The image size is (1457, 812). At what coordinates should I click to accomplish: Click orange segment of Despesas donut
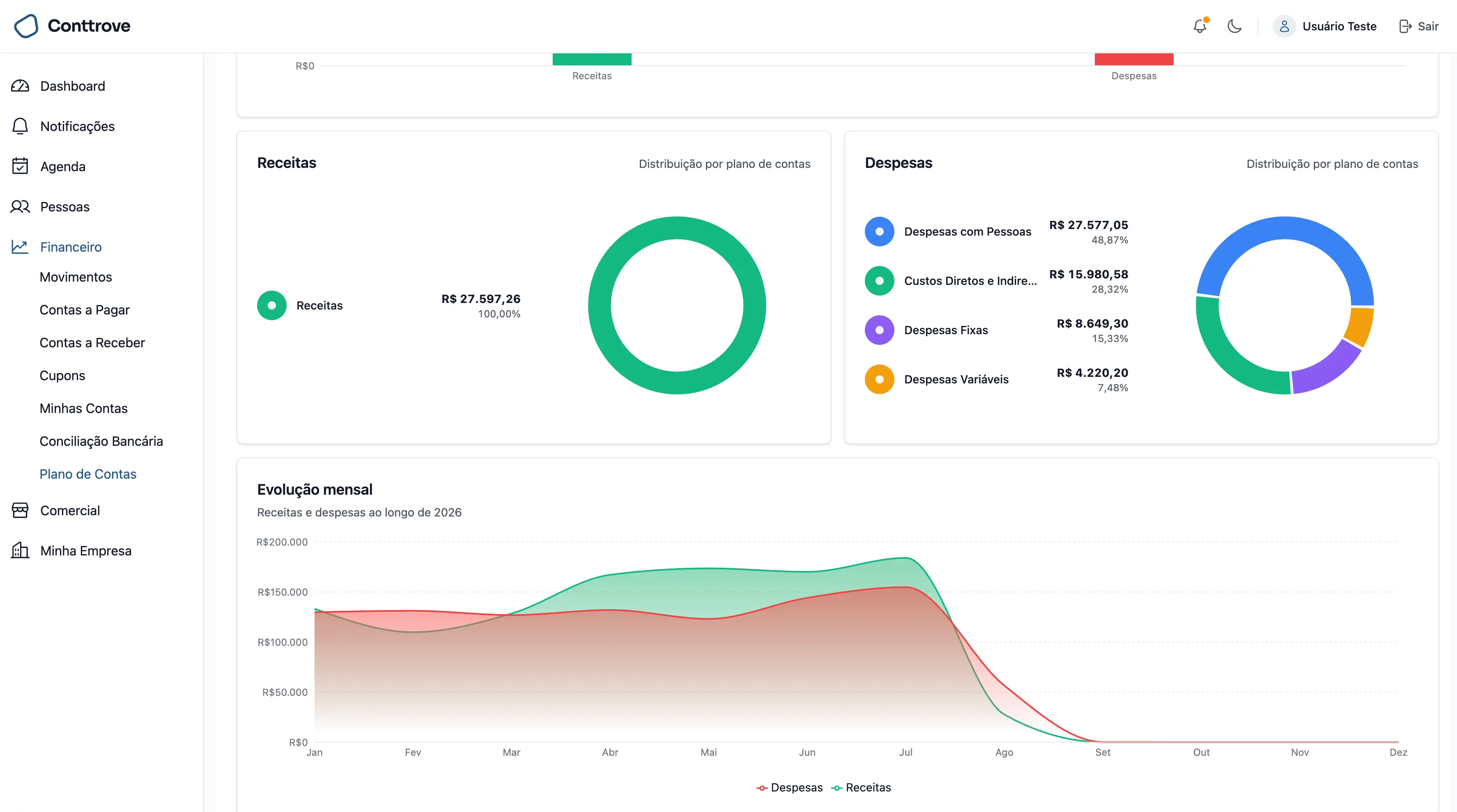pos(1360,326)
